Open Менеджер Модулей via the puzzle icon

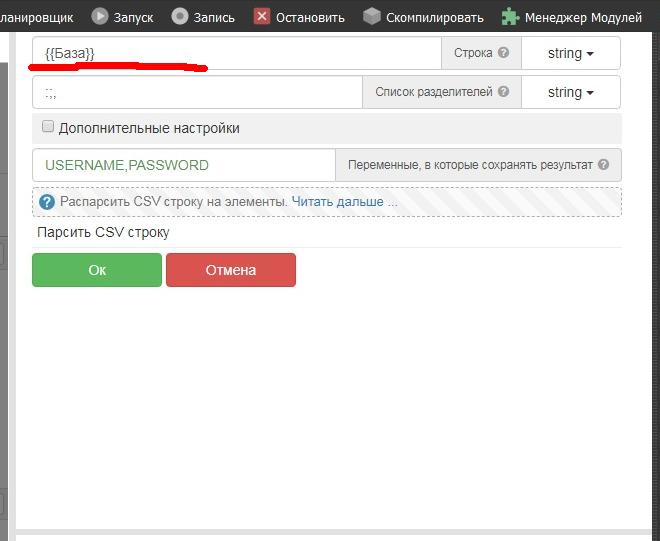tap(510, 16)
